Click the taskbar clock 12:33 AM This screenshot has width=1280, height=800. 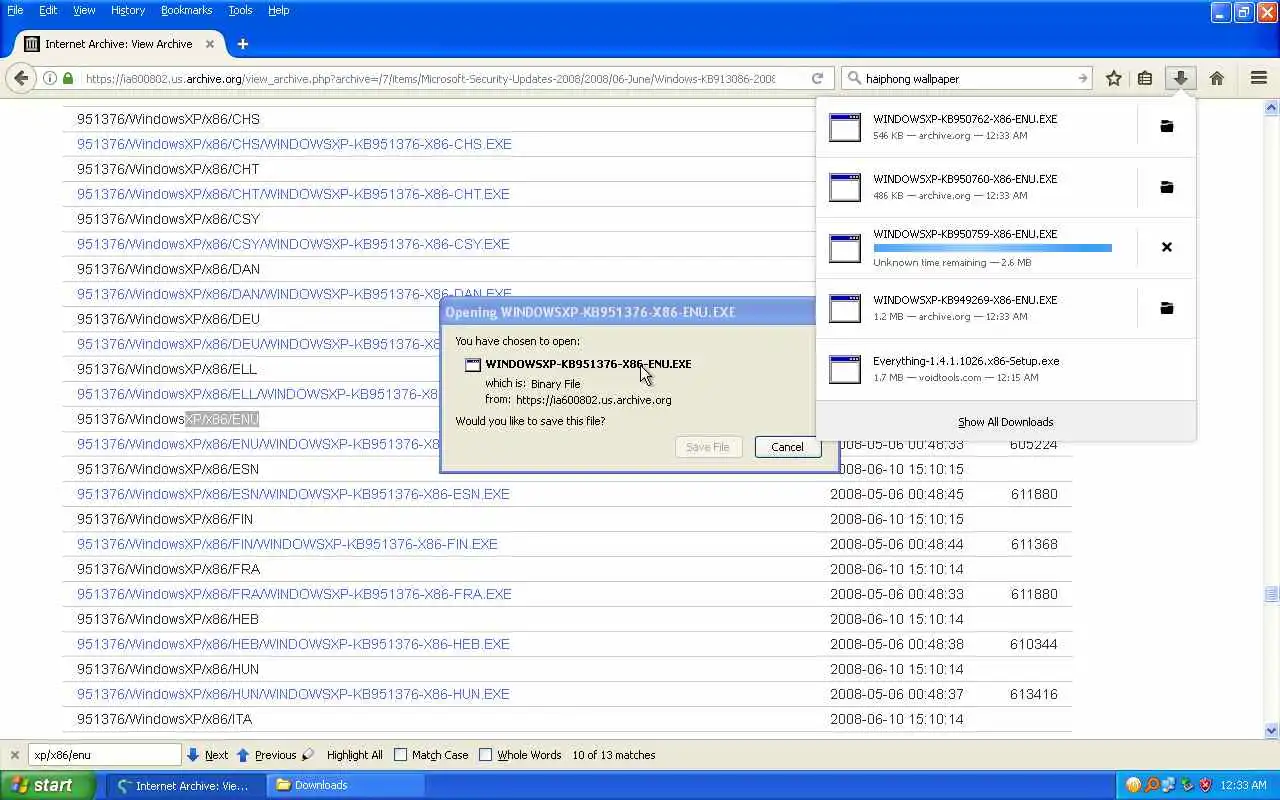click(1243, 785)
